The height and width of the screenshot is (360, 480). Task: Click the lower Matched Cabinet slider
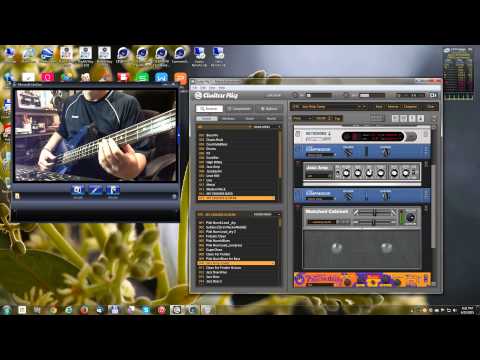pyautogui.click(x=374, y=222)
